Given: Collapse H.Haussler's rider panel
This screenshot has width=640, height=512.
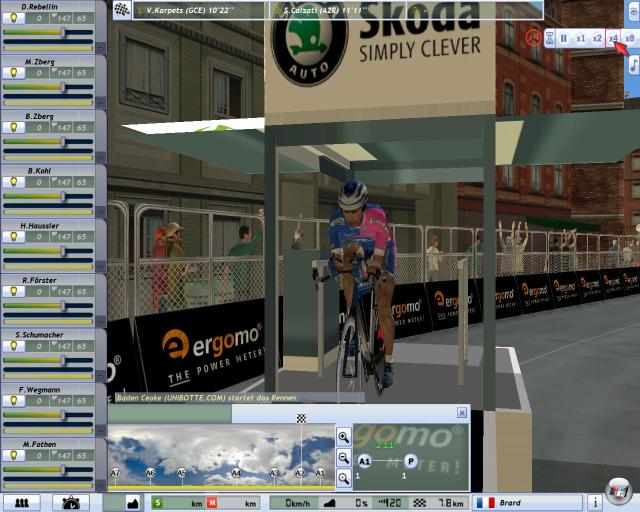Looking at the screenshot, I should click(x=100, y=267).
